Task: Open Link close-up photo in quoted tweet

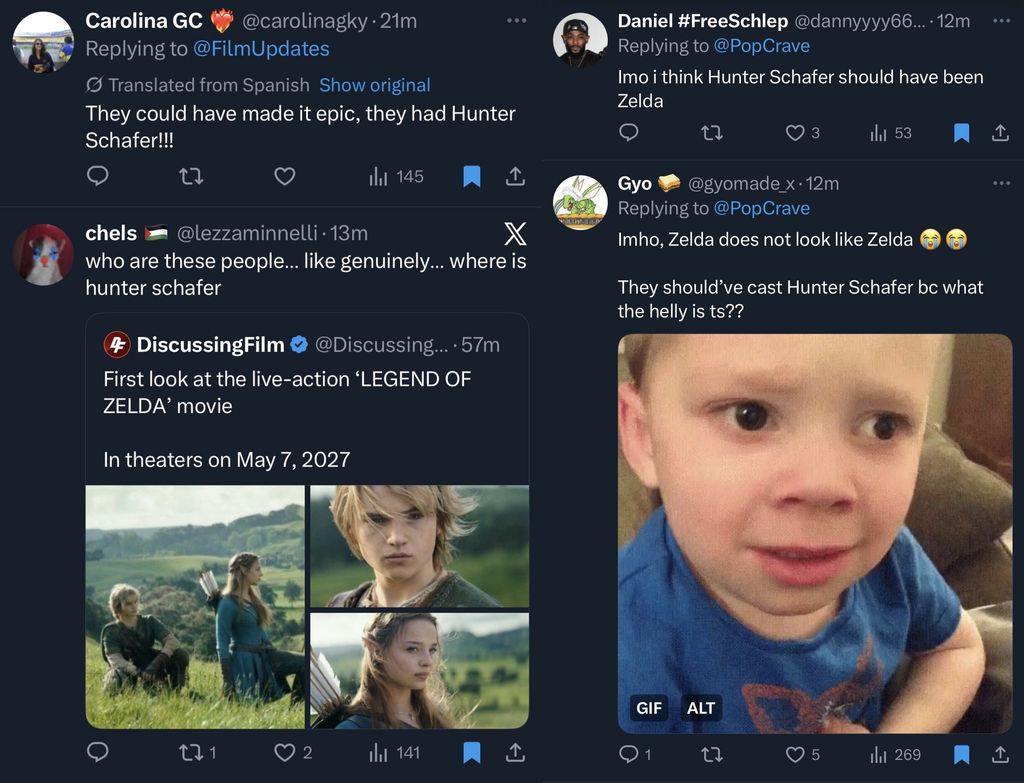Action: pos(419,546)
